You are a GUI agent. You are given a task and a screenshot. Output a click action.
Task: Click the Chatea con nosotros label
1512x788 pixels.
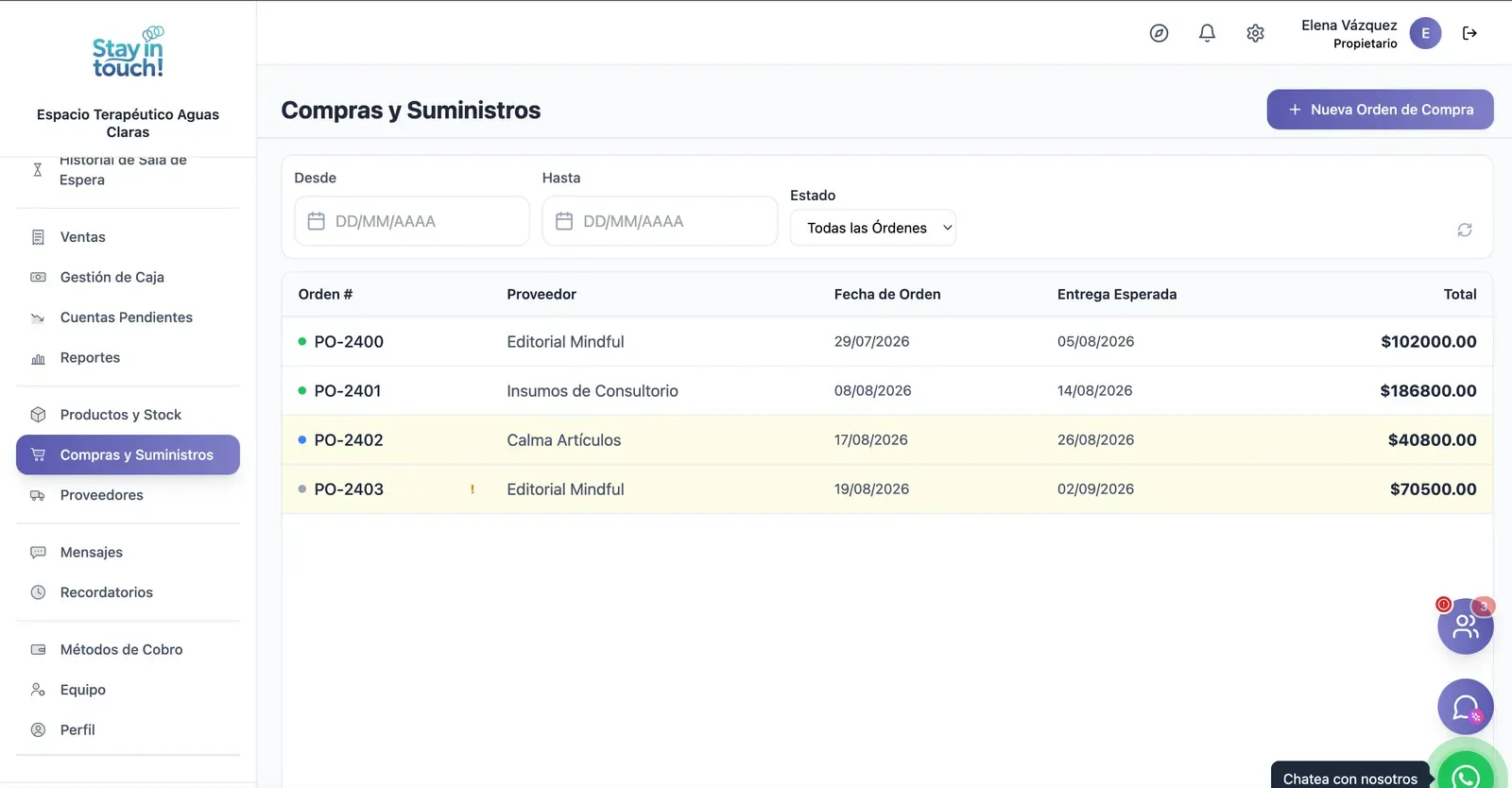click(1349, 779)
